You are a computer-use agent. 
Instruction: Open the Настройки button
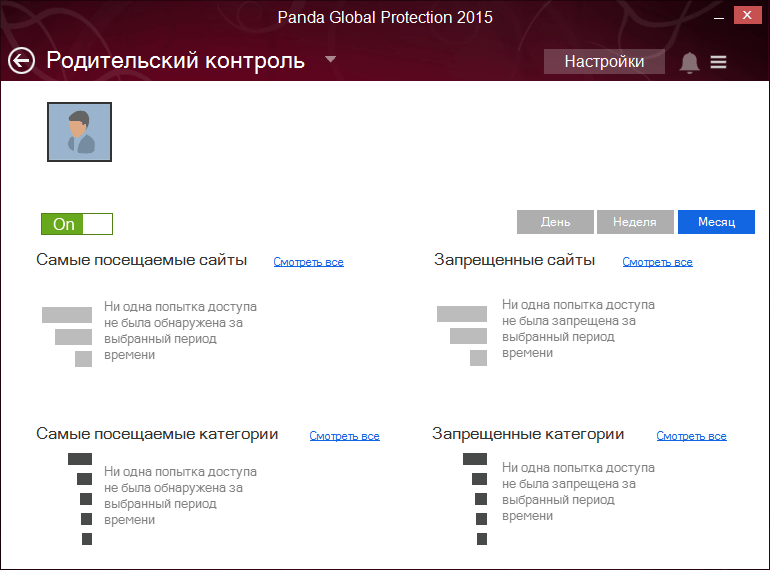tap(605, 61)
